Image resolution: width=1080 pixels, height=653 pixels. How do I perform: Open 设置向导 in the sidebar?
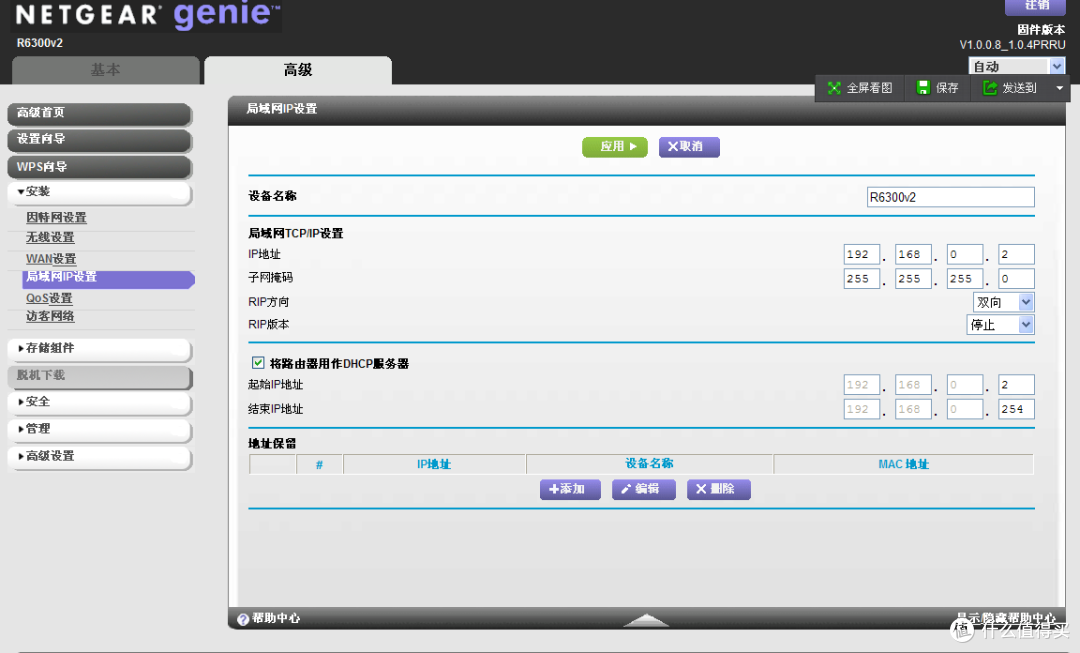(x=100, y=140)
